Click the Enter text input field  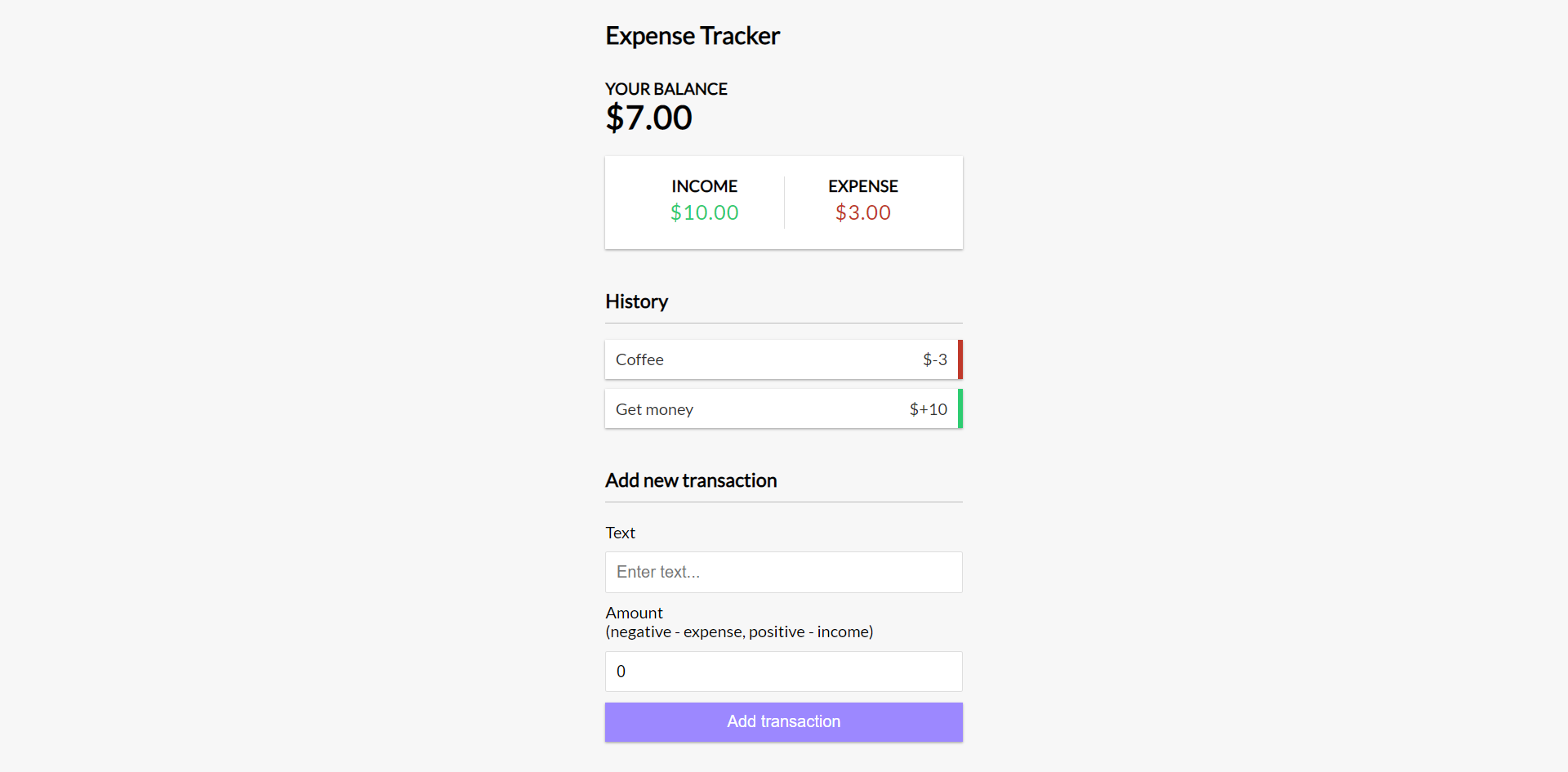[783, 572]
